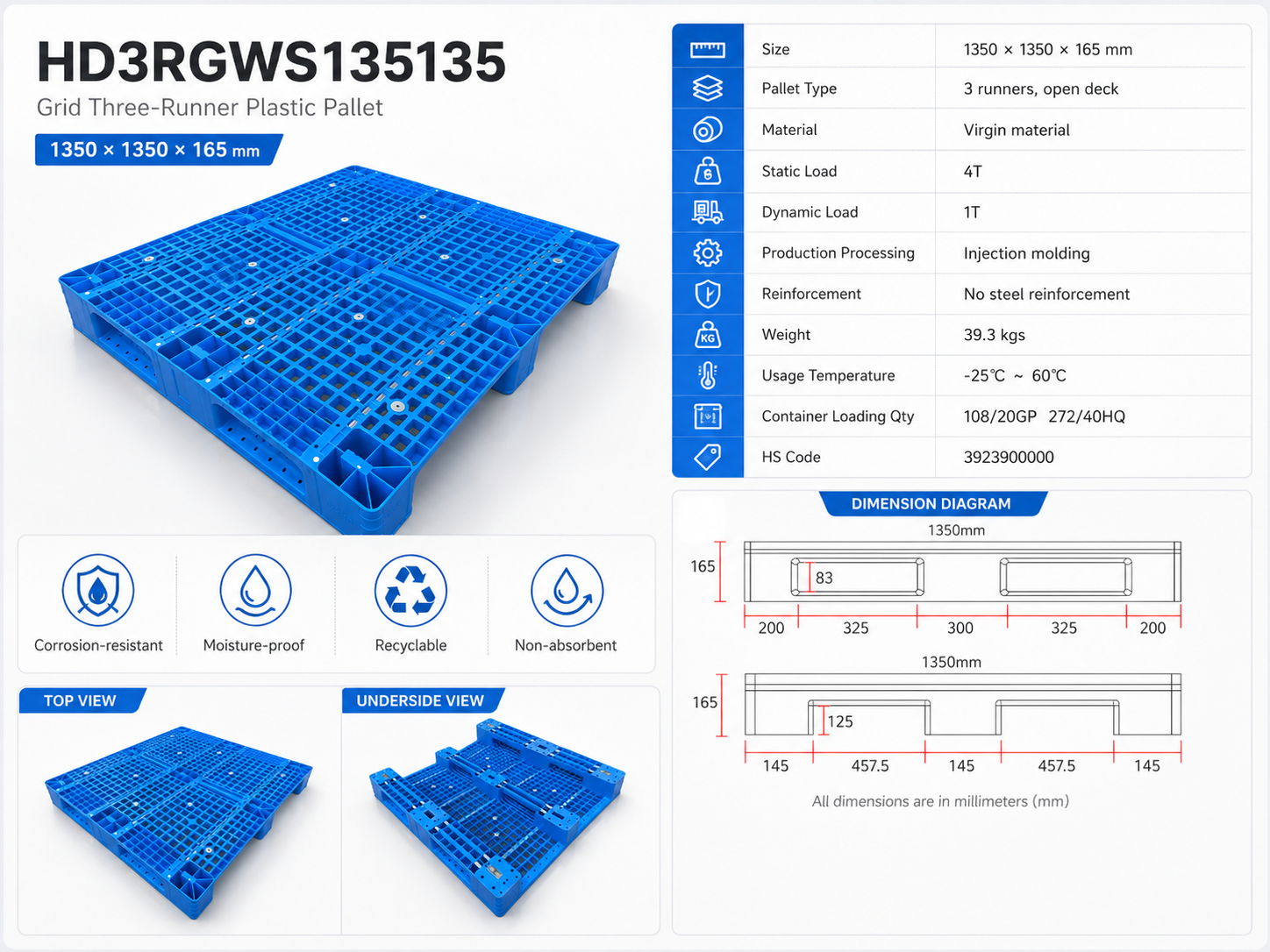Viewport: 1270px width, 952px height.
Task: Click the stacked layers icon for Pallet Type
Action: pyautogui.click(x=707, y=89)
